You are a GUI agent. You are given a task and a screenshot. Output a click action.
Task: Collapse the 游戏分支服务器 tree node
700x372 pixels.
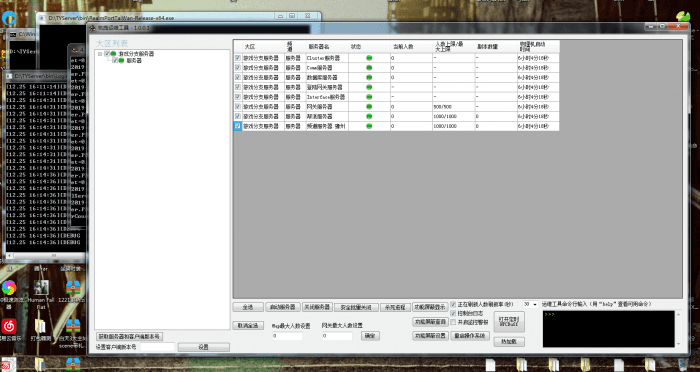pyautogui.click(x=100, y=54)
